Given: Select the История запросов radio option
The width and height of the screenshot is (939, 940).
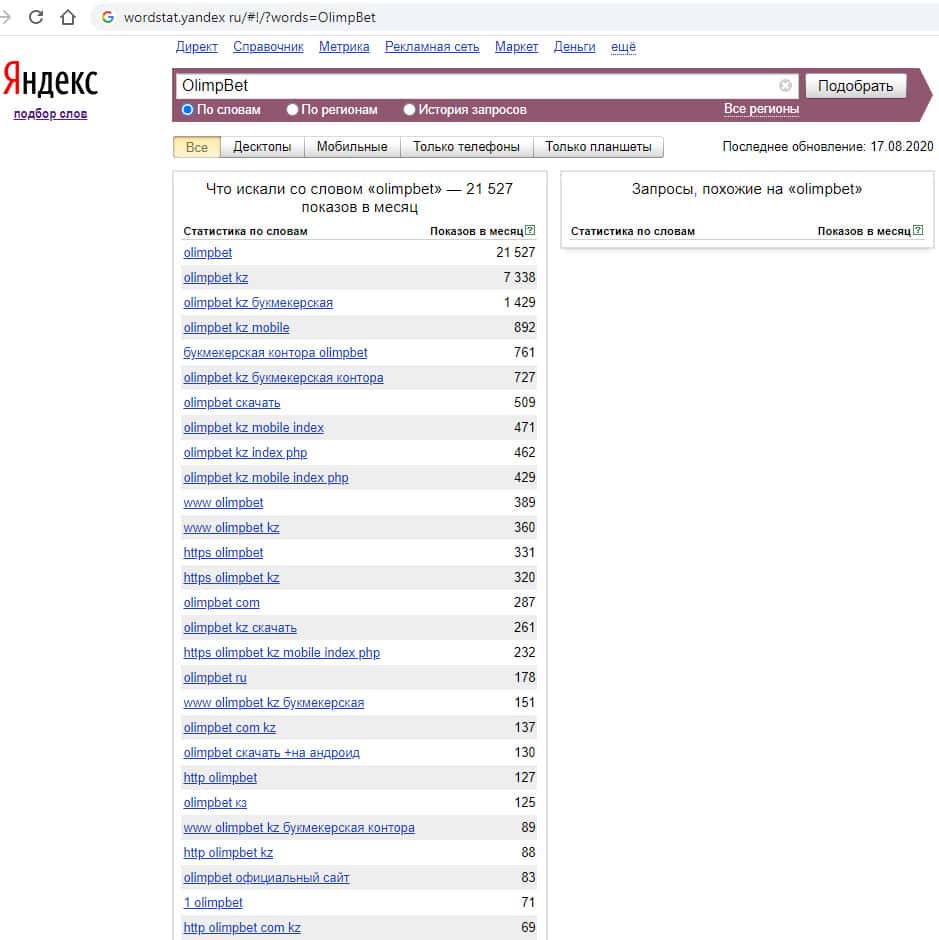Looking at the screenshot, I should pos(410,110).
